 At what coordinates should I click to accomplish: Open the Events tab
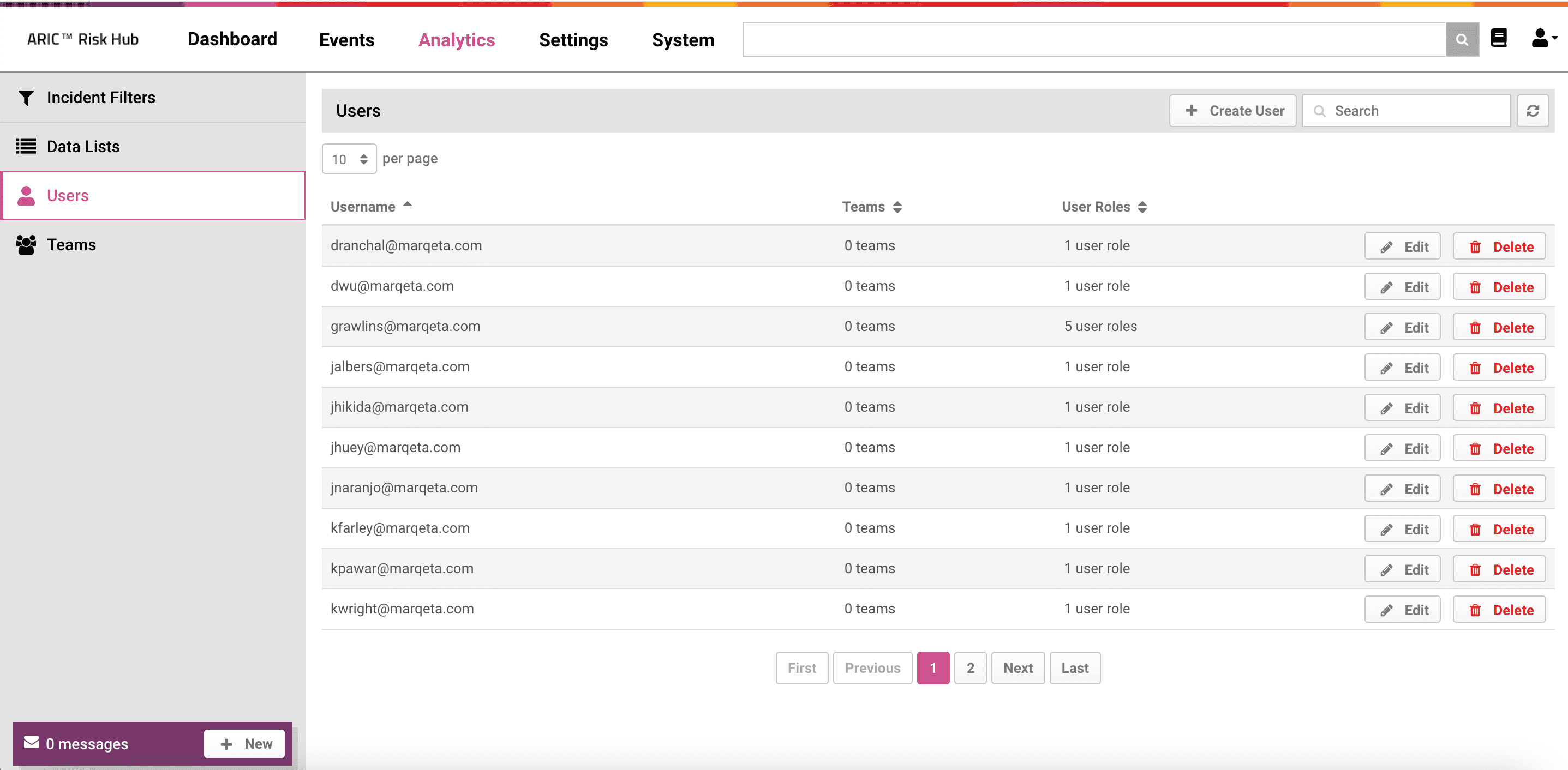tap(346, 40)
